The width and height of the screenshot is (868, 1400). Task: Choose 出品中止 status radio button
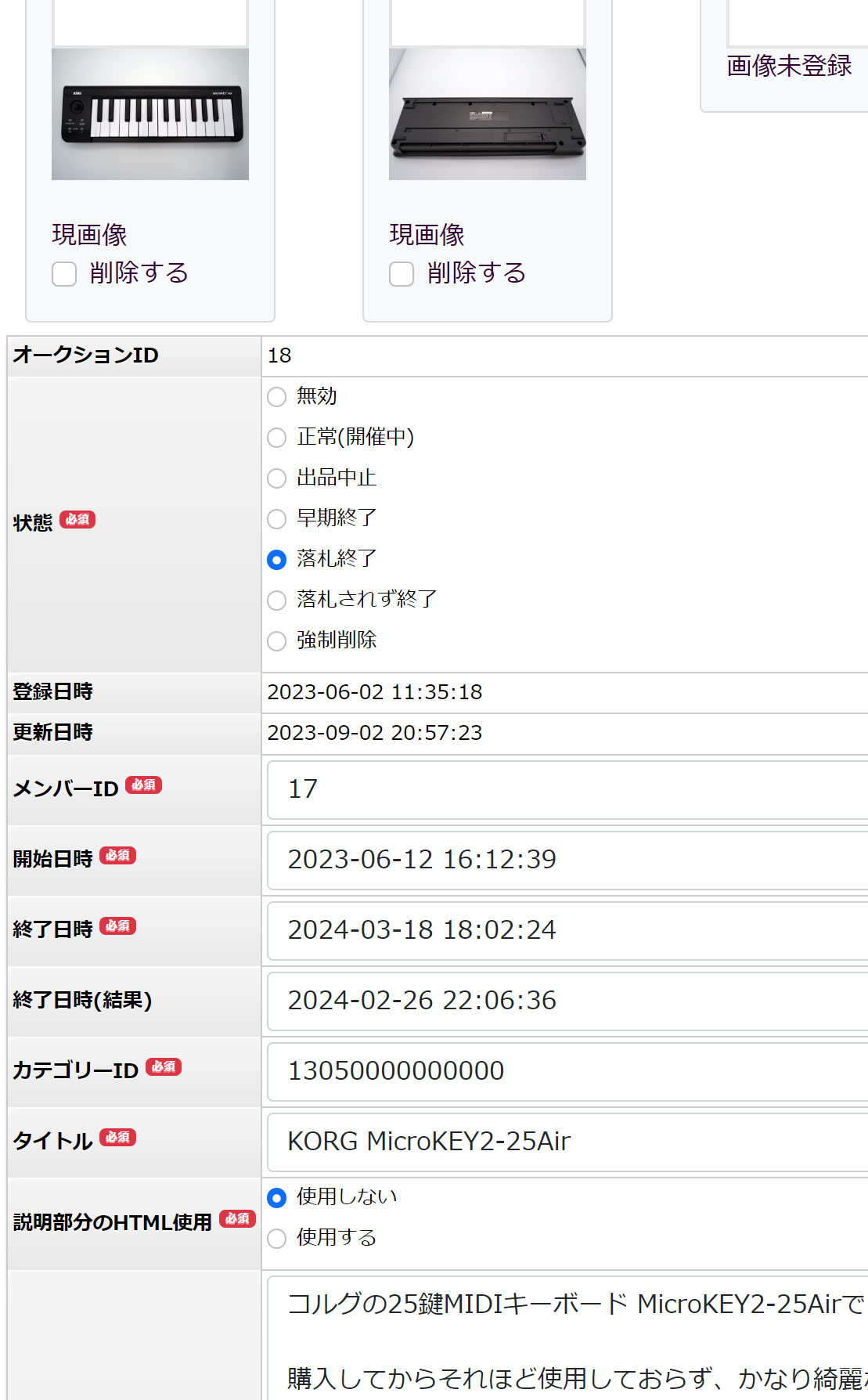tap(277, 478)
